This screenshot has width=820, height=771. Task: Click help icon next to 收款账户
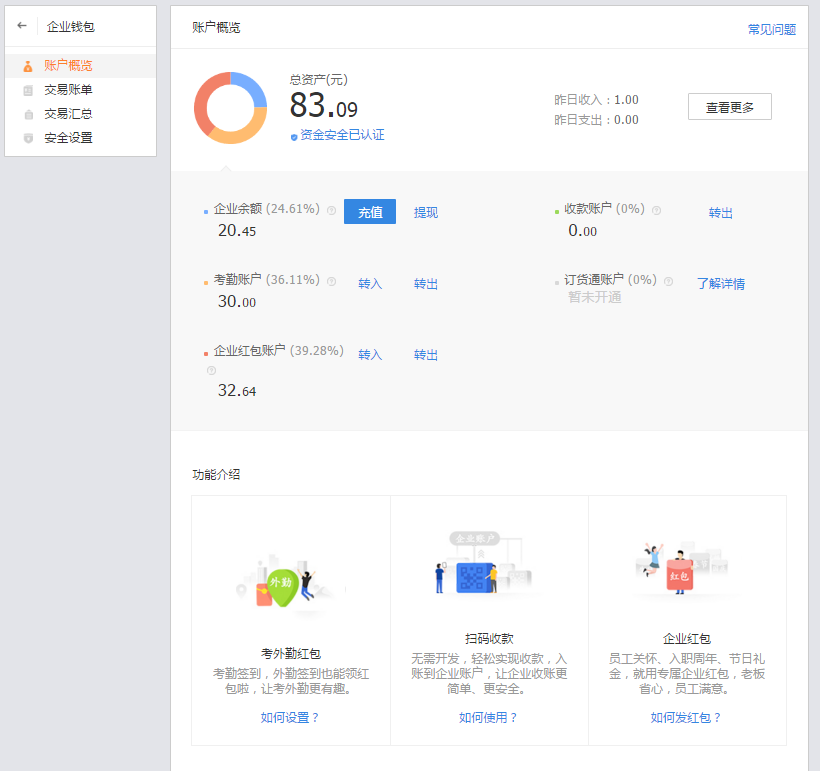[656, 210]
